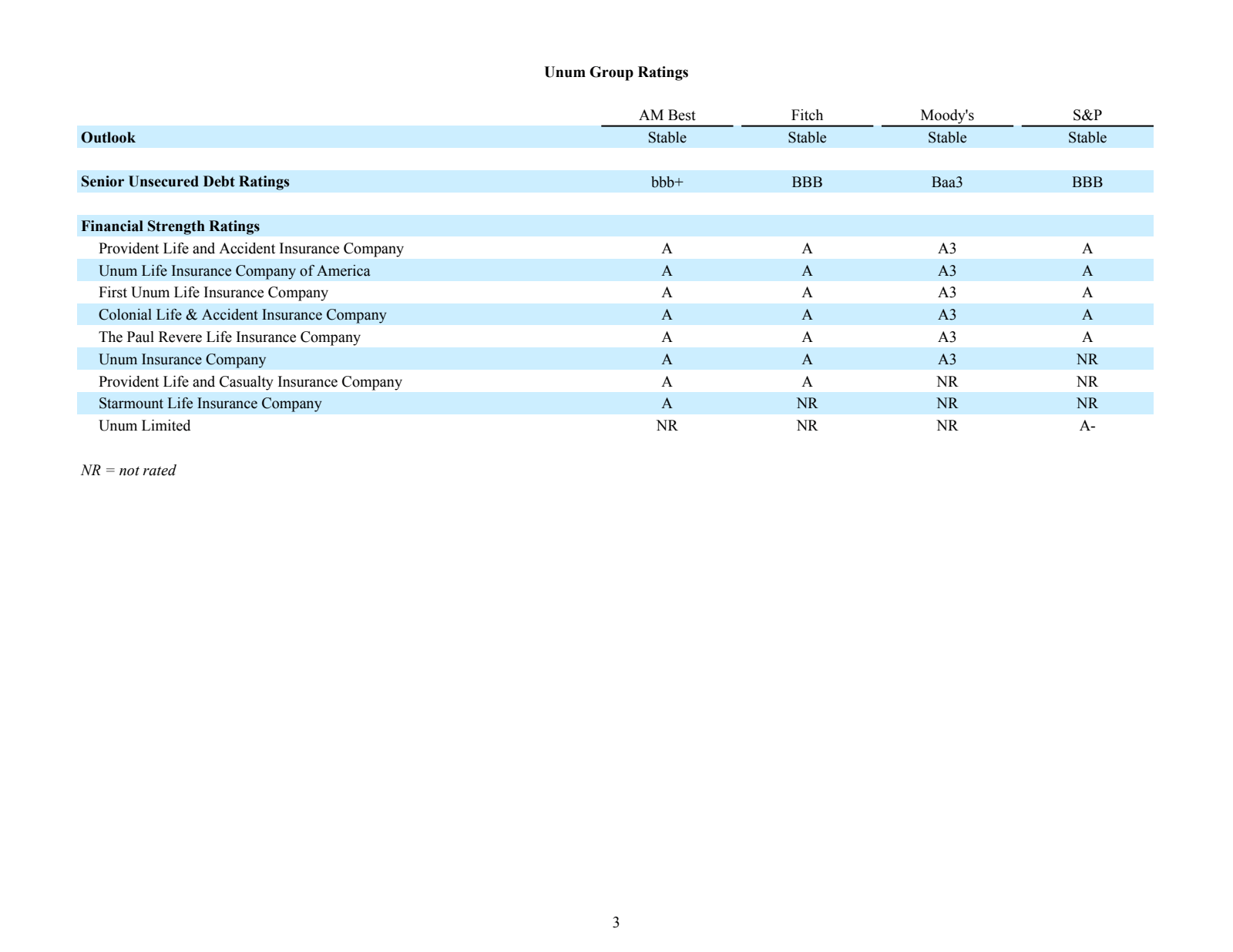Click the 'Outlook' row label
Screen dimensions: 1233x952
[108, 137]
